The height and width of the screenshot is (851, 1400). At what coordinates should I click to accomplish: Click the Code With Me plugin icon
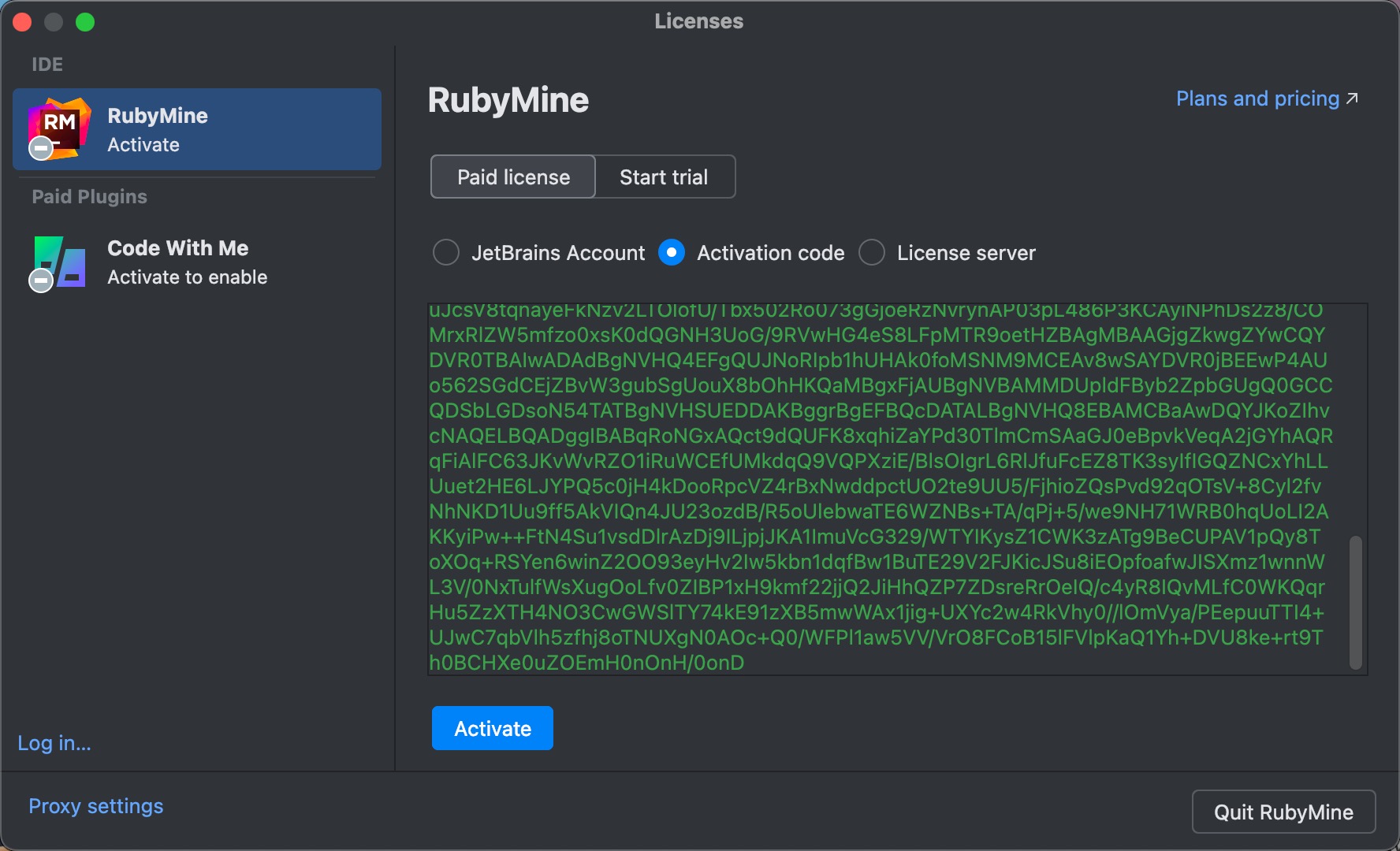[x=60, y=262]
